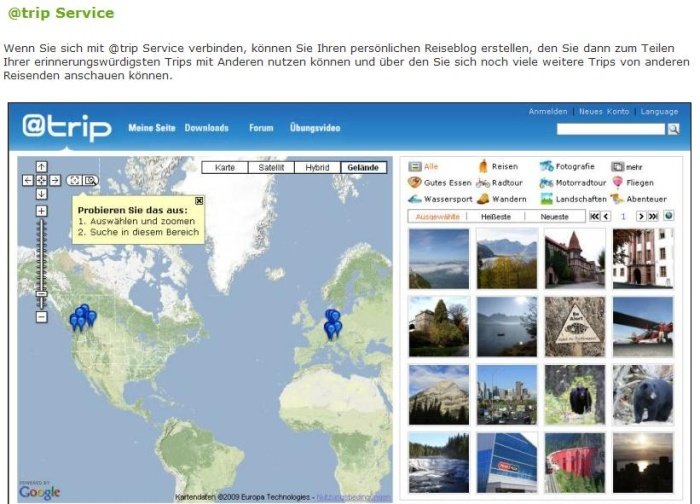Open the Language selector

659,112
